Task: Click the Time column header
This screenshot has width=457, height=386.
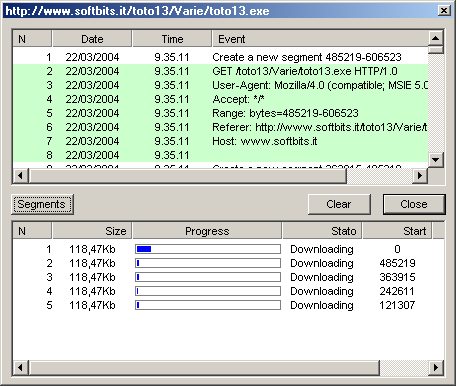Action: tap(172, 39)
